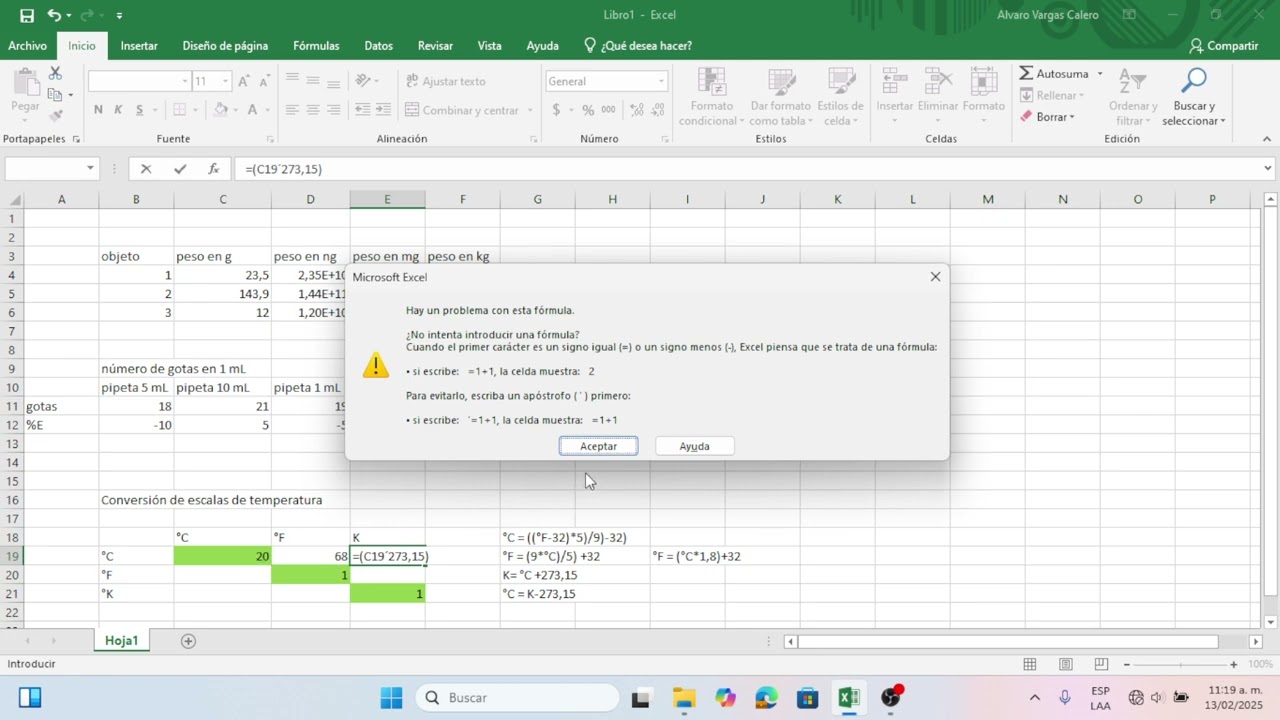
Task: Click Aceptar in the Microsoft Excel dialog
Action: point(598,446)
